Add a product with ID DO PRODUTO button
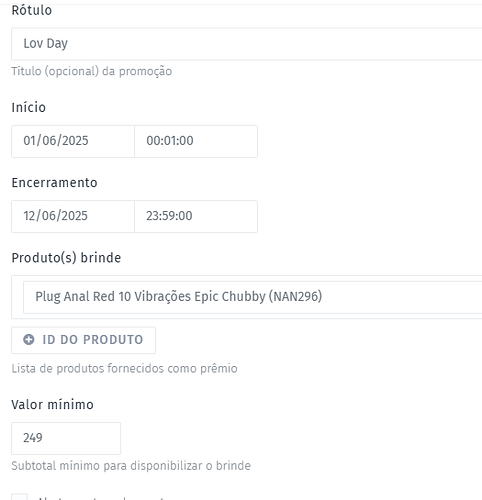482x500 pixels. [83, 340]
